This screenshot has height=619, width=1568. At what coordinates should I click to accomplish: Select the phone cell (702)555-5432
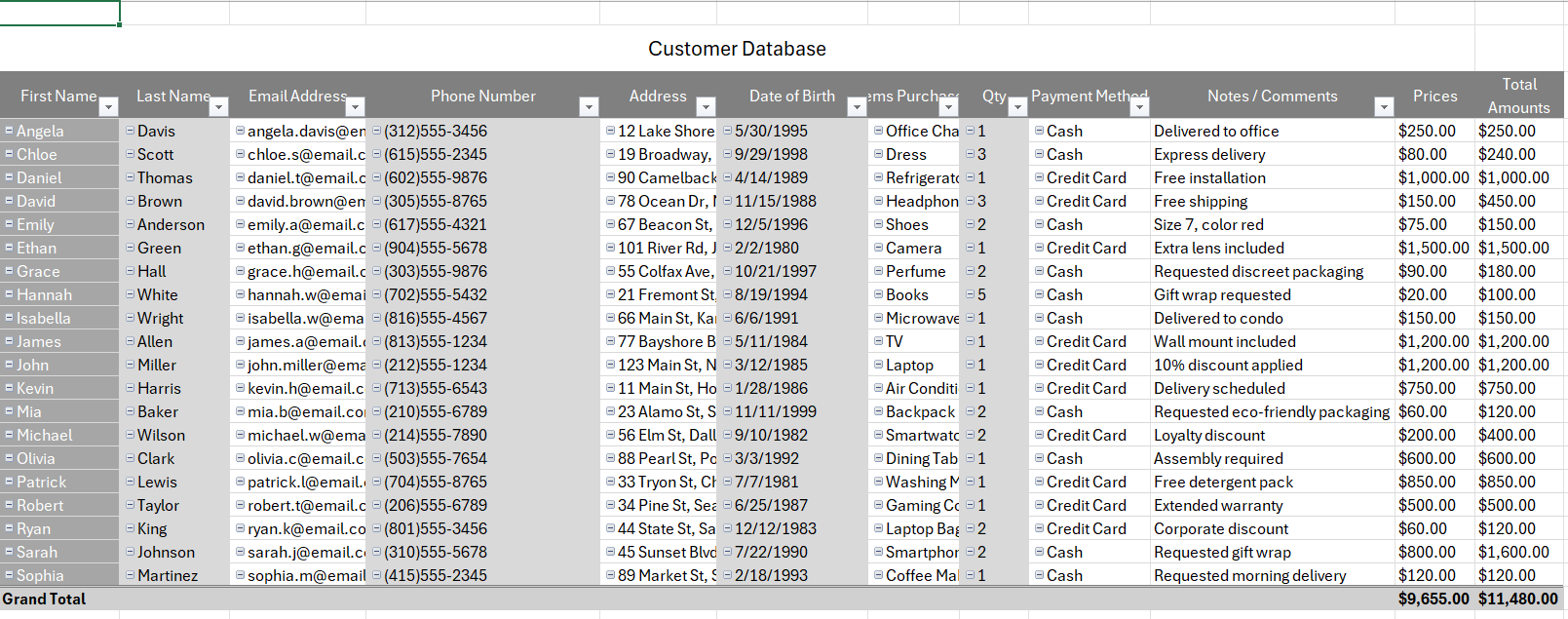pos(483,294)
